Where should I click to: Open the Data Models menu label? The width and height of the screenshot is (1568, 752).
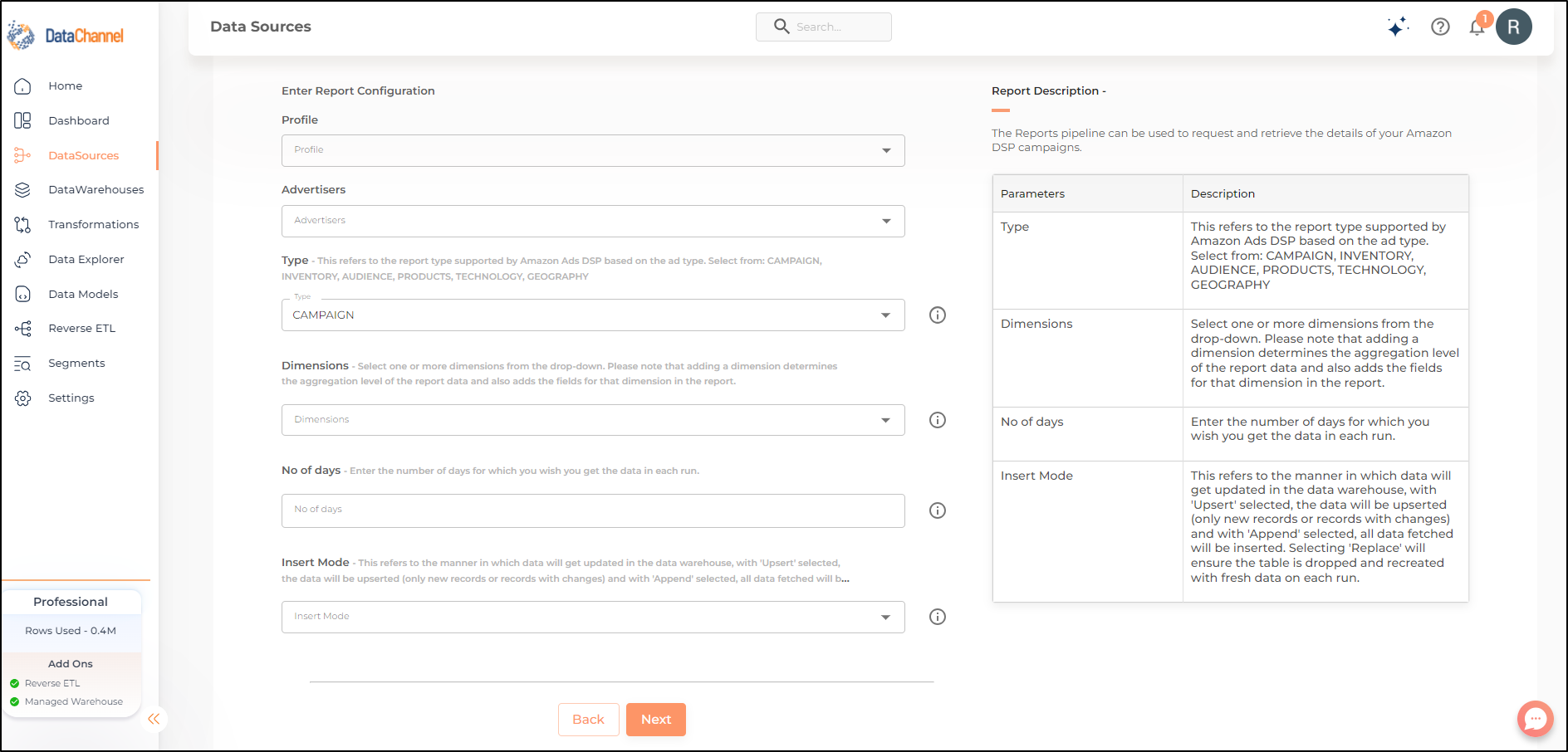click(x=83, y=295)
